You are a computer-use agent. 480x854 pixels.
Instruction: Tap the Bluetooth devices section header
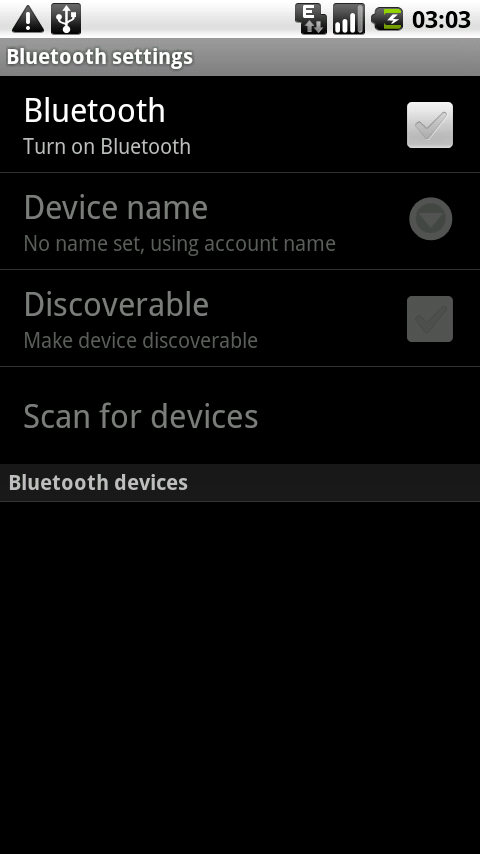coord(240,483)
